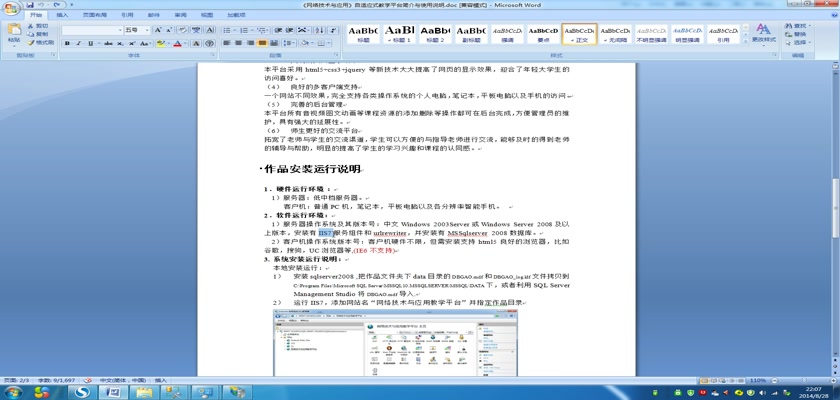Apply subscript formatting
Screen dimensions: 840x400
pos(122,43)
